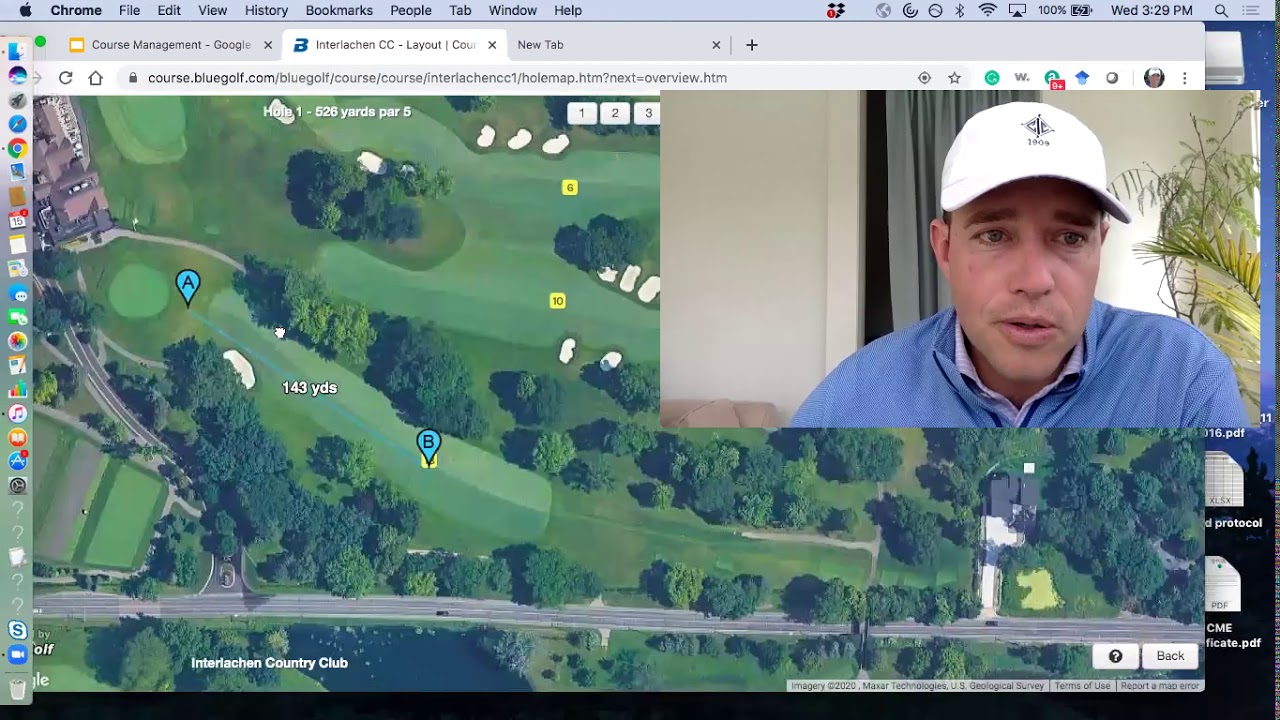Click yellow hole 6 marker on map
The image size is (1280, 720).
coord(570,187)
